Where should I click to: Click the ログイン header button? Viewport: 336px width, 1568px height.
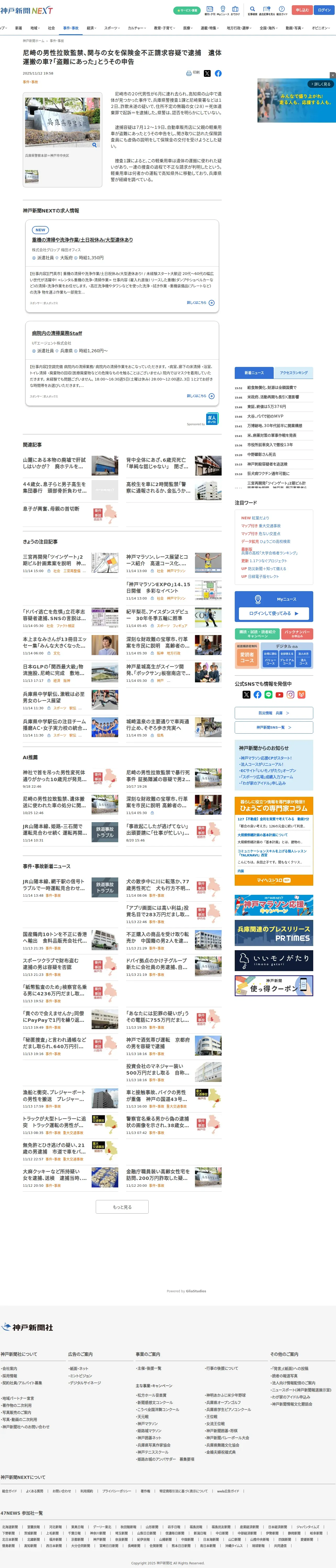324,10
